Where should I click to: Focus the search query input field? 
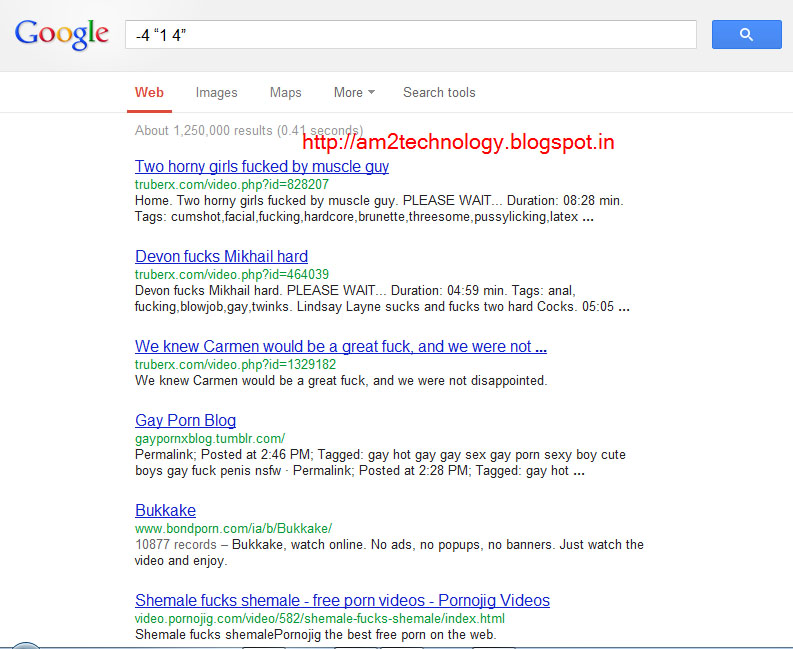tap(411, 34)
